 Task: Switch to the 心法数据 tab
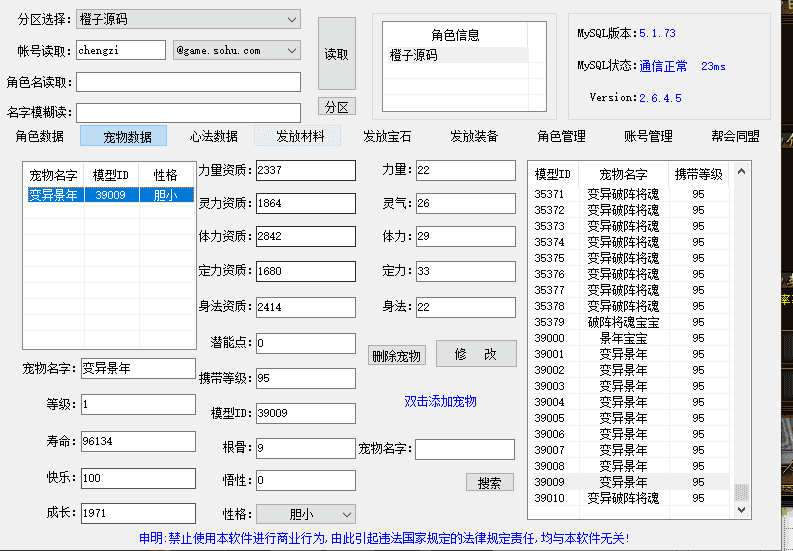(x=213, y=136)
